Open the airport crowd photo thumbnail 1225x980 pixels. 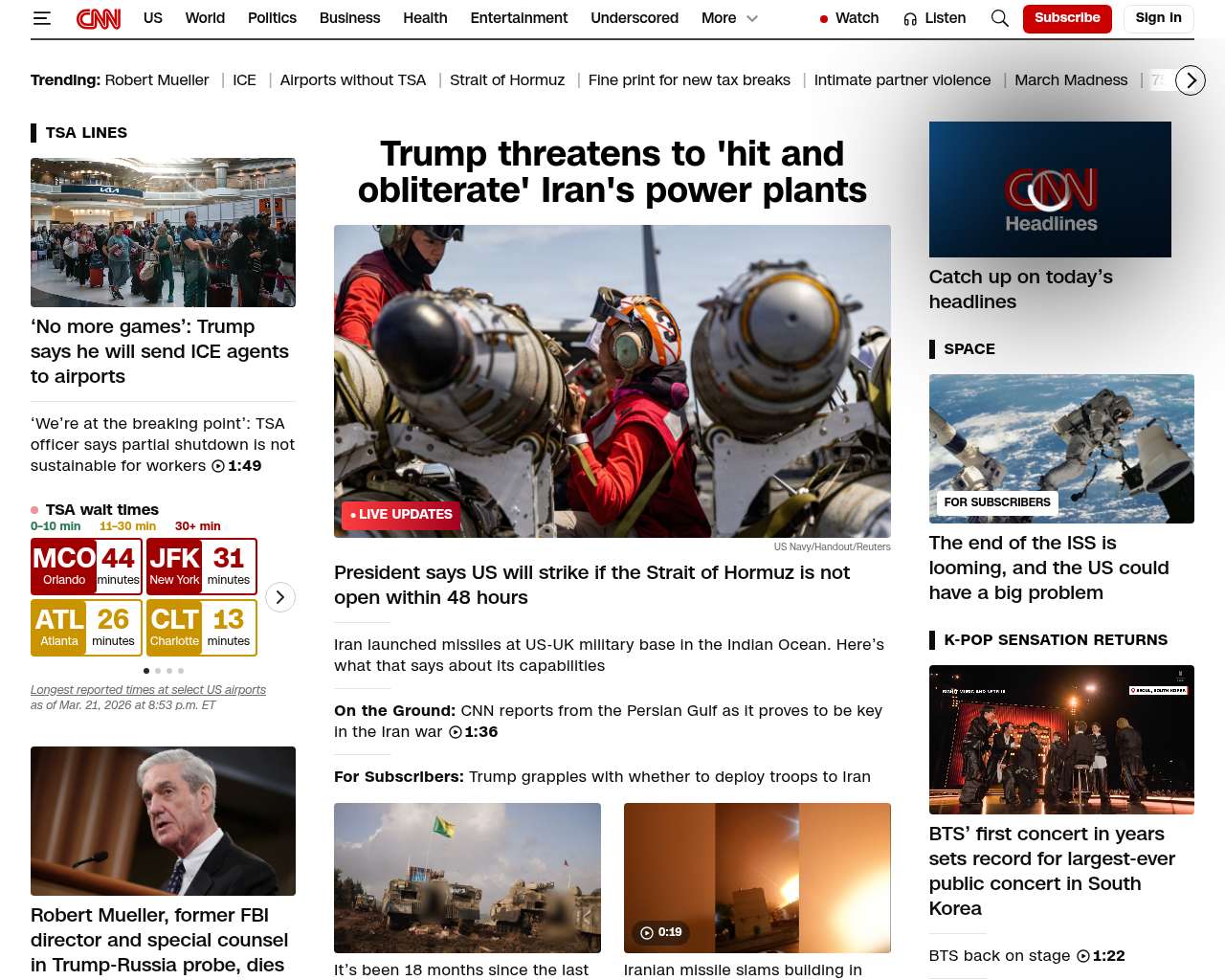[x=163, y=233]
